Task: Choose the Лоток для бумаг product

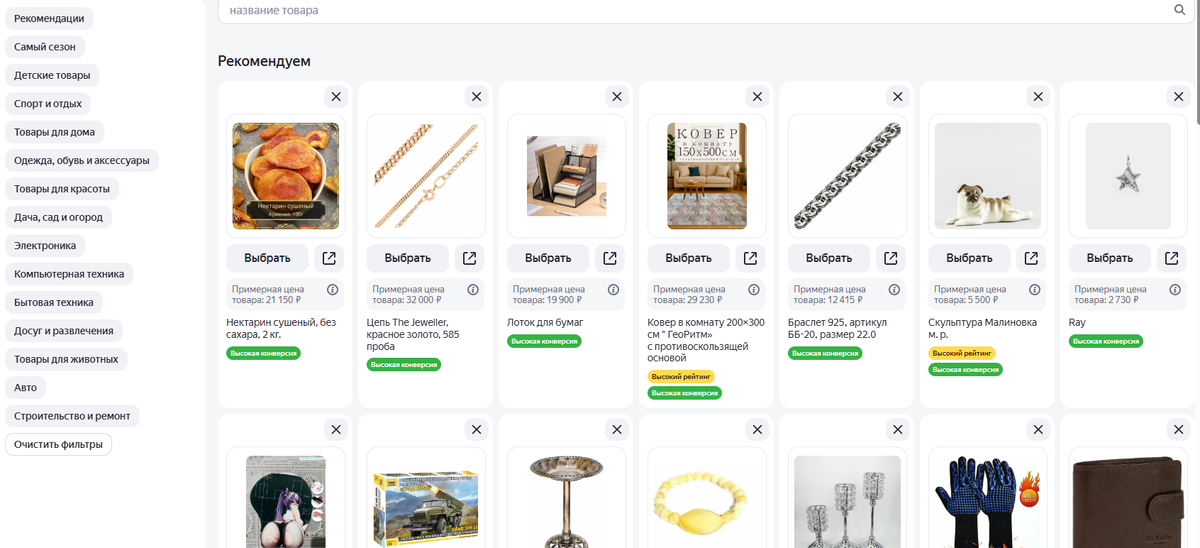Action: coord(548,258)
